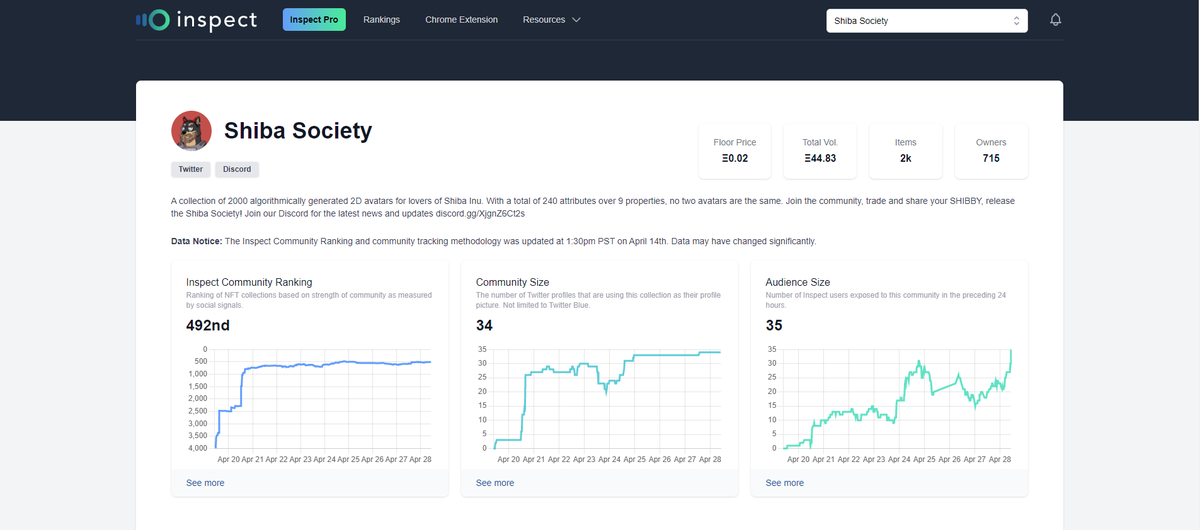Click the Community Size chart title

(512, 282)
